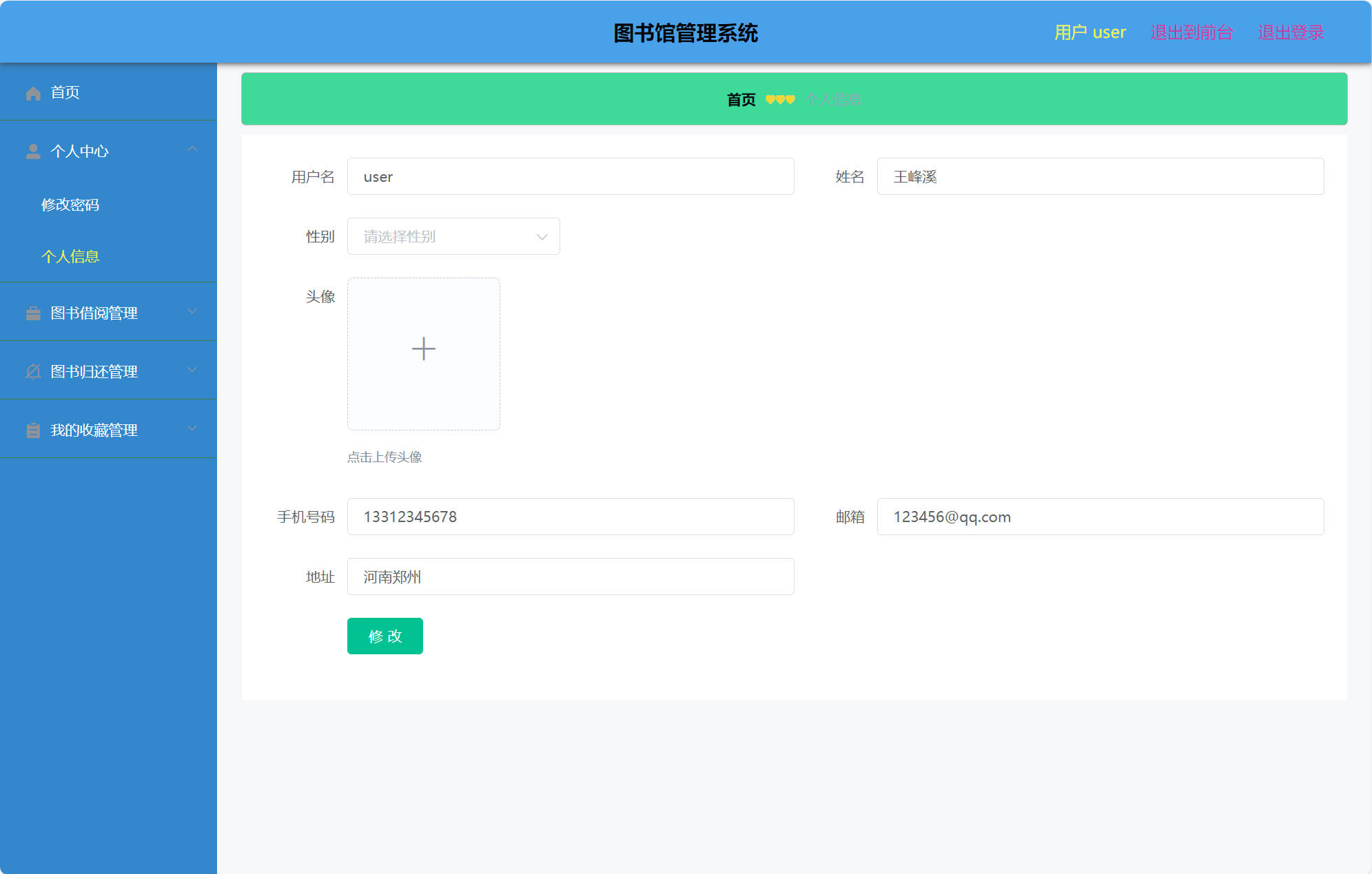Click the document icon beside 我的收藏管理
The image size is (1372, 874).
32,430
